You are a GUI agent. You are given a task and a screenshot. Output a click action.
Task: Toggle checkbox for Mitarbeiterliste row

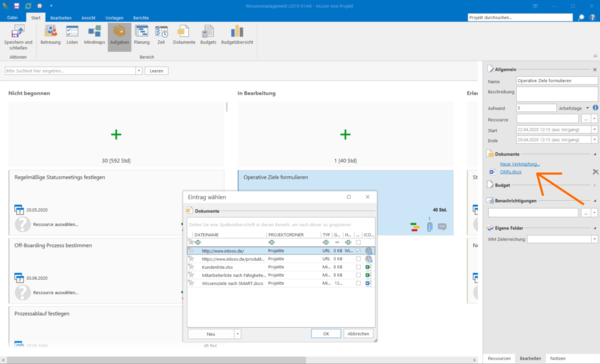click(x=358, y=275)
